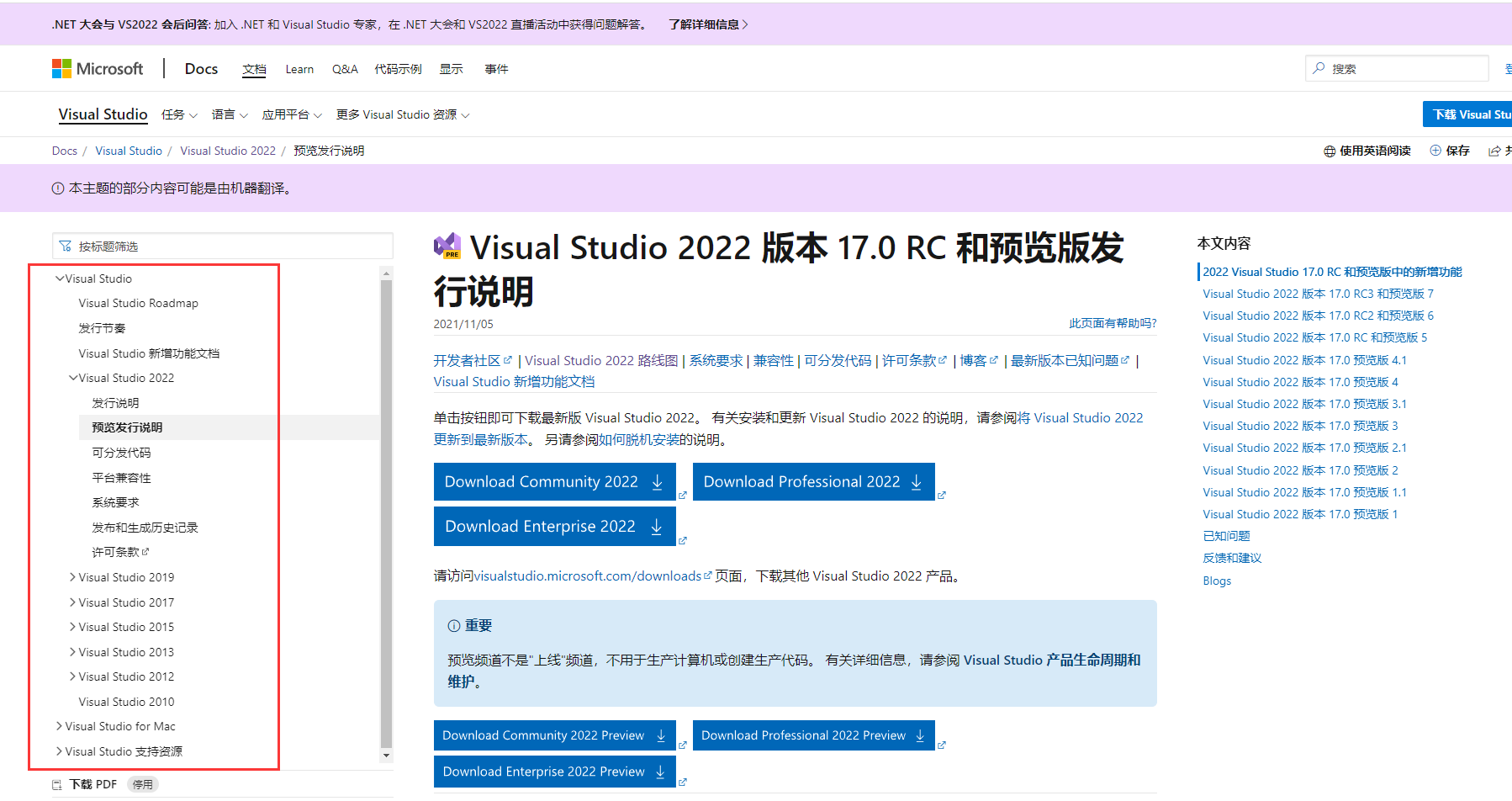Click the 按标题筛选 filter field
1512x801 pixels.
[222, 247]
